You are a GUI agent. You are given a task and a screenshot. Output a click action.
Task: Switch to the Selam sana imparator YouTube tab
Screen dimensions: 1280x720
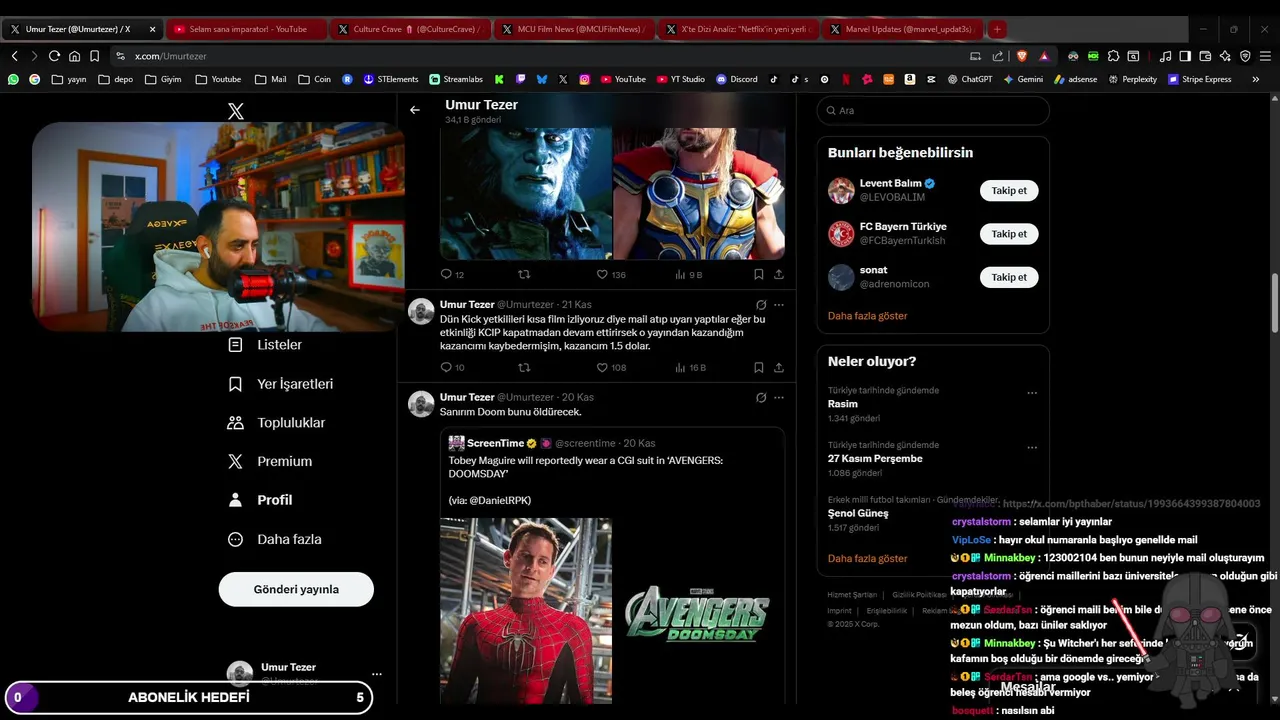[245, 29]
